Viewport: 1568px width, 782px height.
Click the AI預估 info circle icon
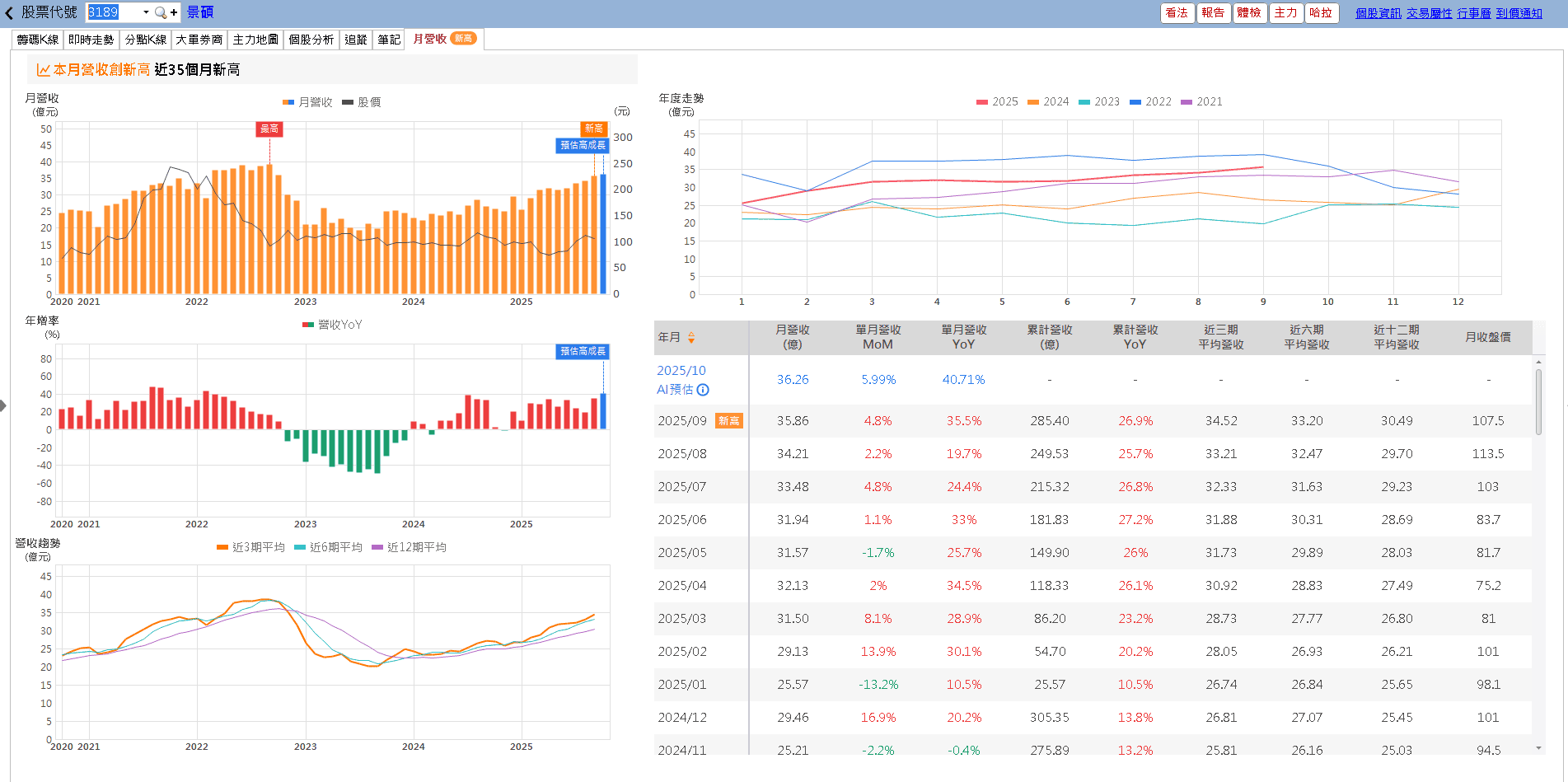pyautogui.click(x=703, y=390)
